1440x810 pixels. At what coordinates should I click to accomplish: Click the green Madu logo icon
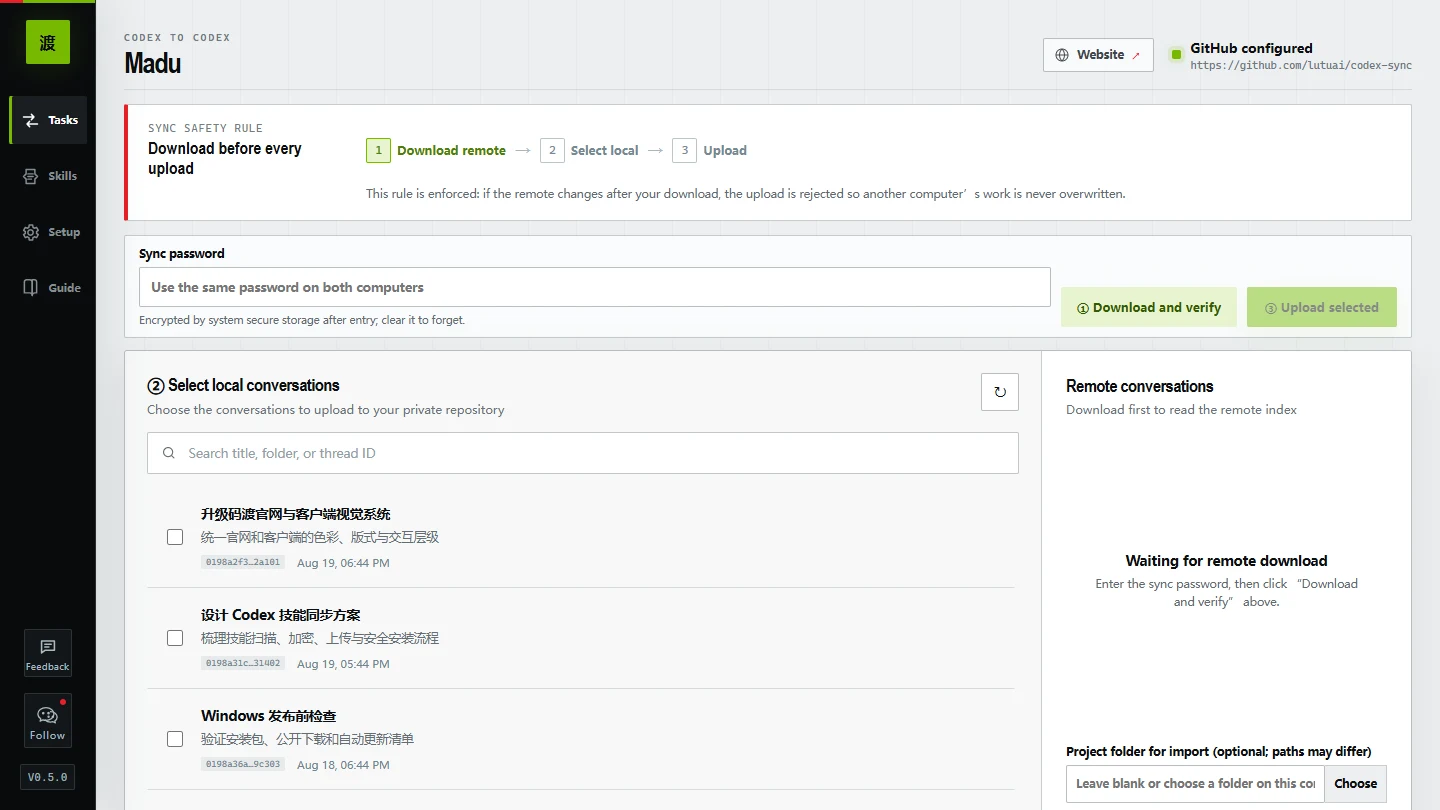pos(48,42)
